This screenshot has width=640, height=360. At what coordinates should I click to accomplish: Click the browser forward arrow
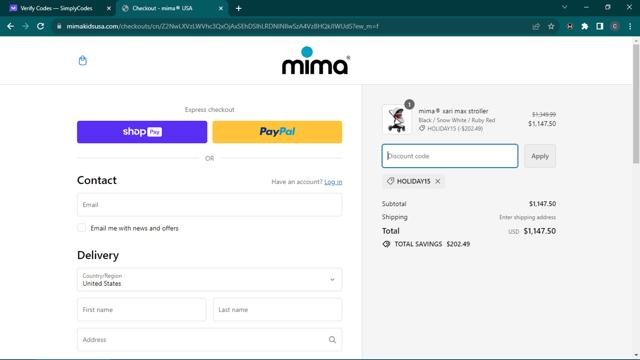pyautogui.click(x=25, y=26)
